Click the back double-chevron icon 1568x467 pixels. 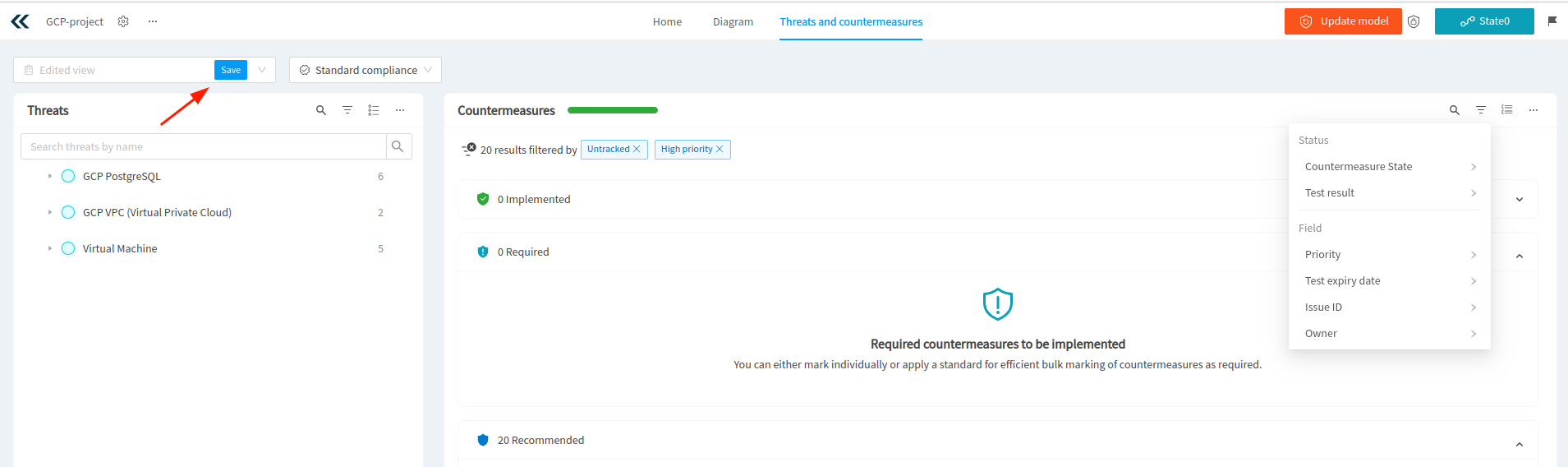pyautogui.click(x=21, y=21)
